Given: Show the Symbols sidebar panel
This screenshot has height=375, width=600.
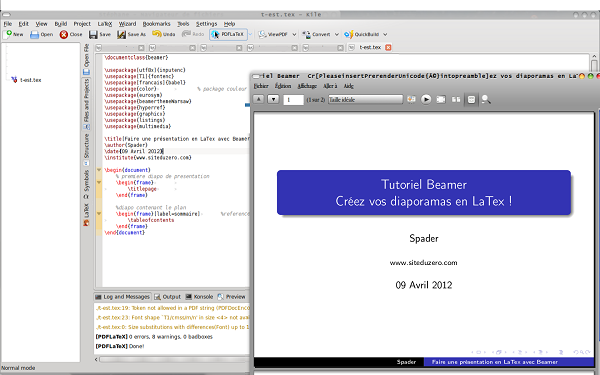Looking at the screenshot, I should click(x=86, y=184).
